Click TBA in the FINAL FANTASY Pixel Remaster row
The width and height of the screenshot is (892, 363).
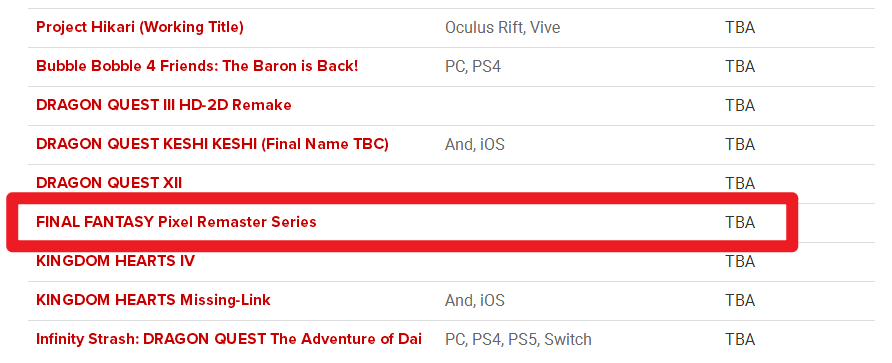(740, 222)
